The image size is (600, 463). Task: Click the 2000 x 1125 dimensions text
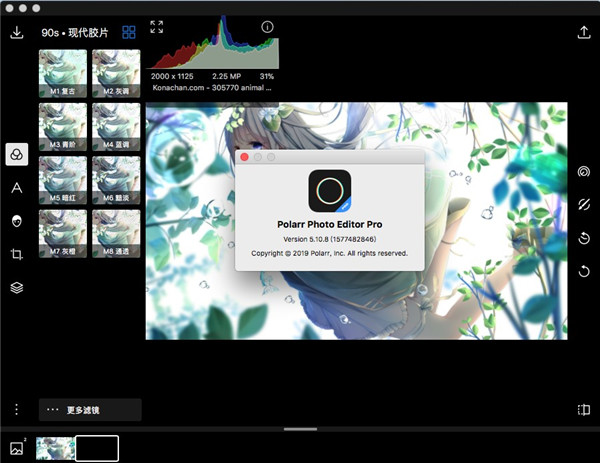172,76
